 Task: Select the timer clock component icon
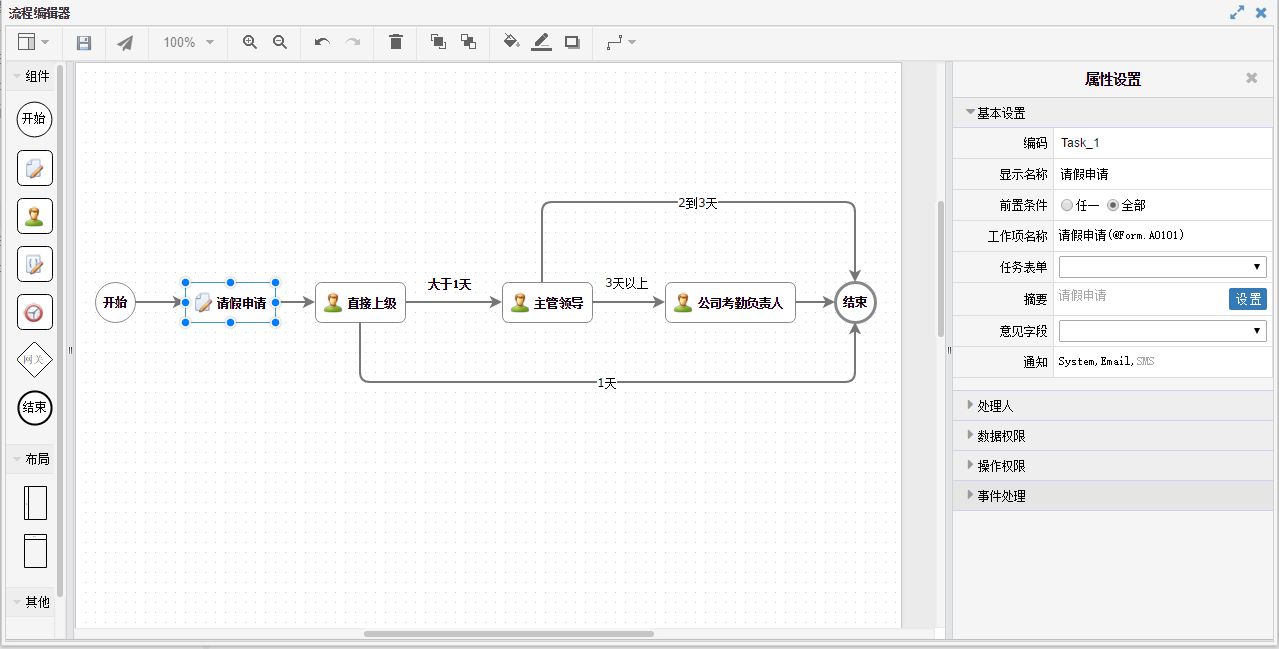[35, 312]
